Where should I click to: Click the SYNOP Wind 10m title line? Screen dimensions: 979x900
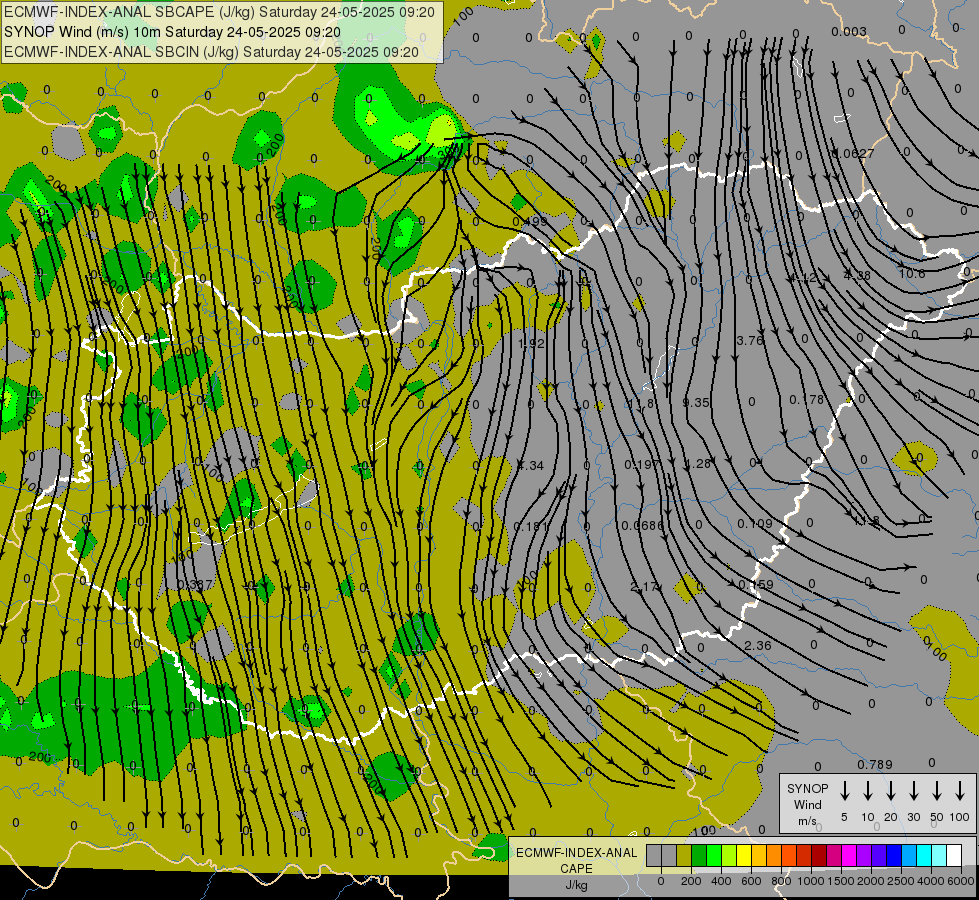coord(172,32)
